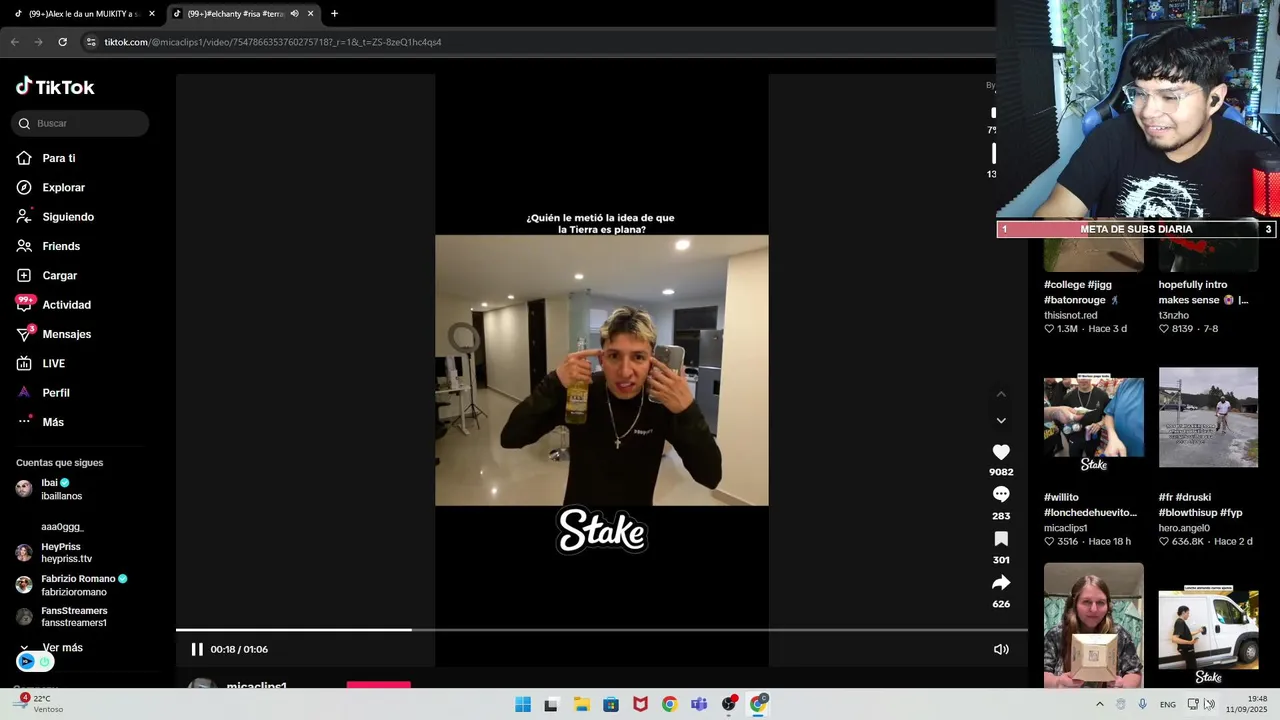Screen dimensions: 1280x720
Task: Save the video with the bookmark icon
Action: 1001,539
